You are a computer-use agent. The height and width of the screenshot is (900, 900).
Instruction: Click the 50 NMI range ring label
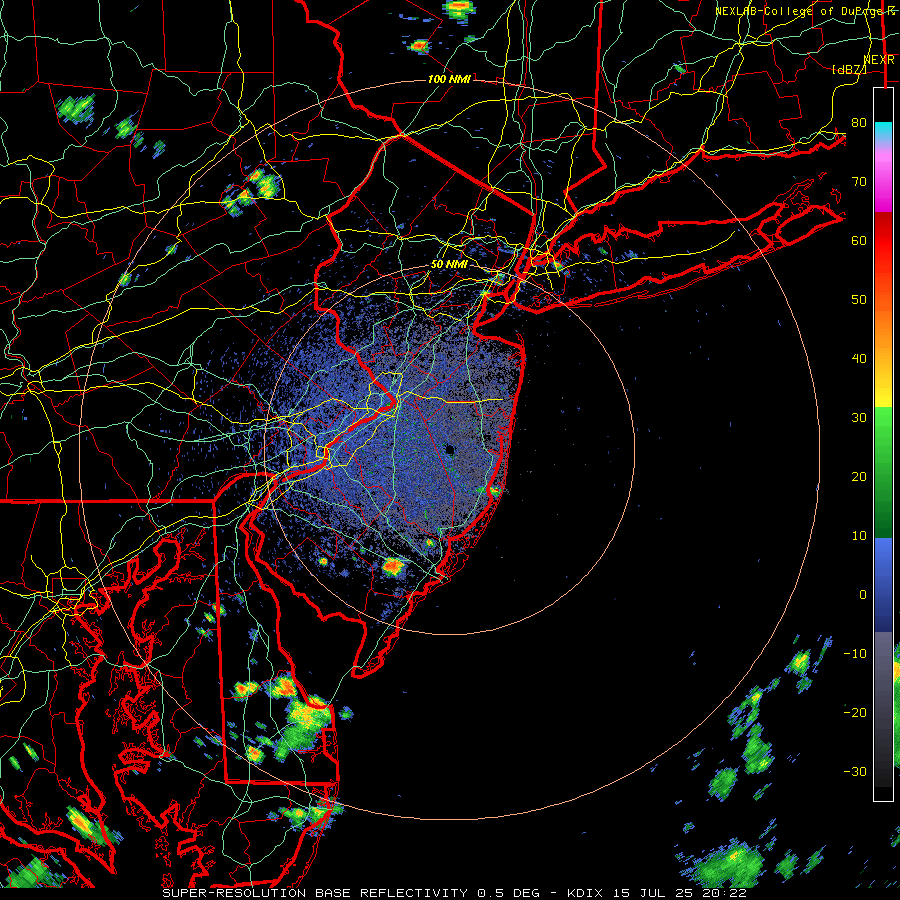tap(449, 264)
